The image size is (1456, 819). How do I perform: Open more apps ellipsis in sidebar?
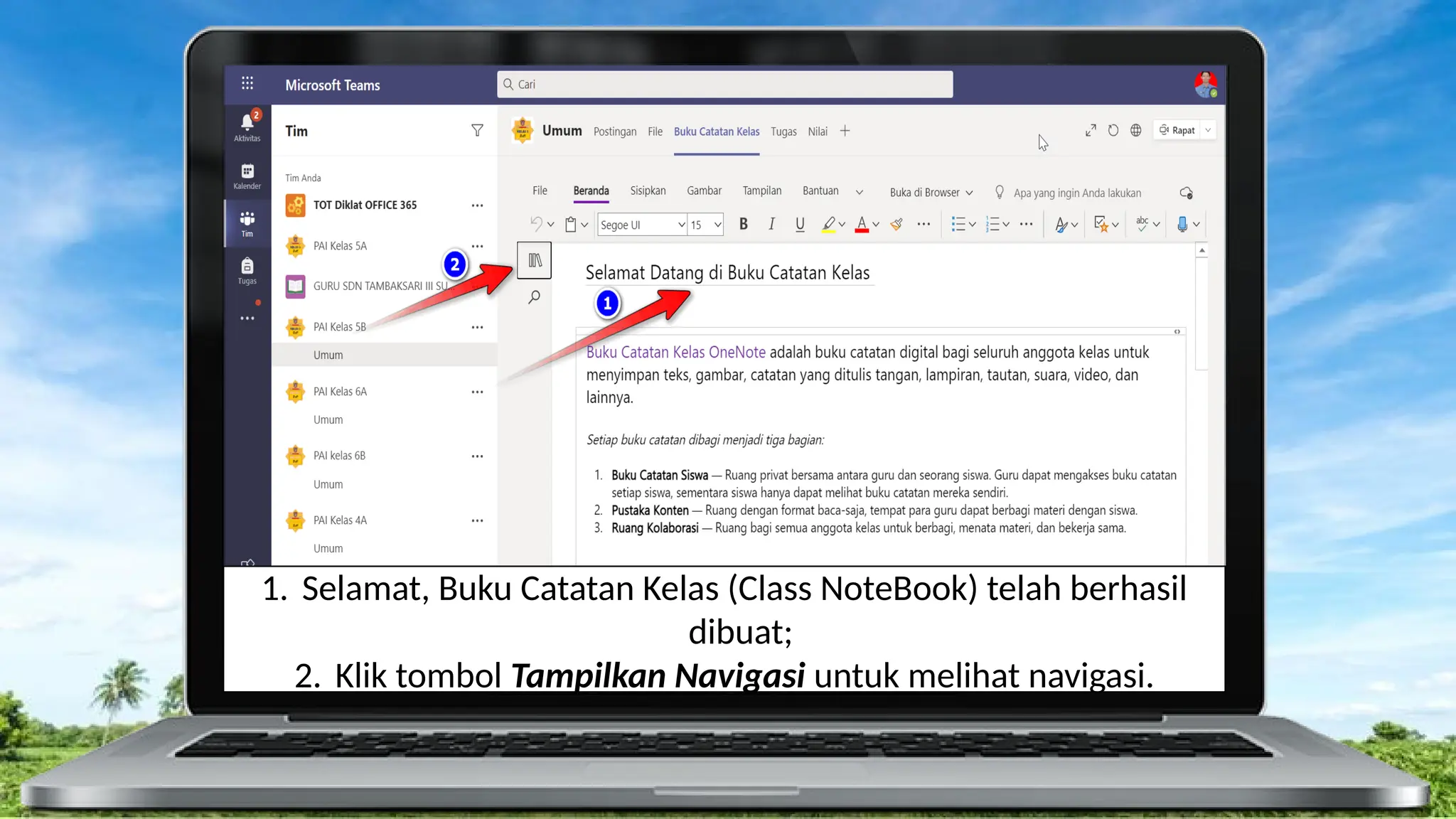click(247, 318)
